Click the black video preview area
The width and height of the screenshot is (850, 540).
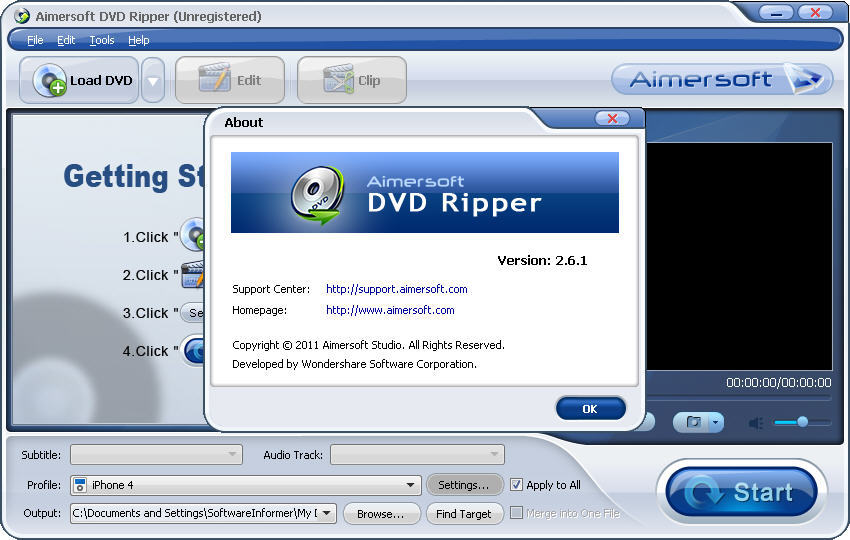tap(739, 256)
